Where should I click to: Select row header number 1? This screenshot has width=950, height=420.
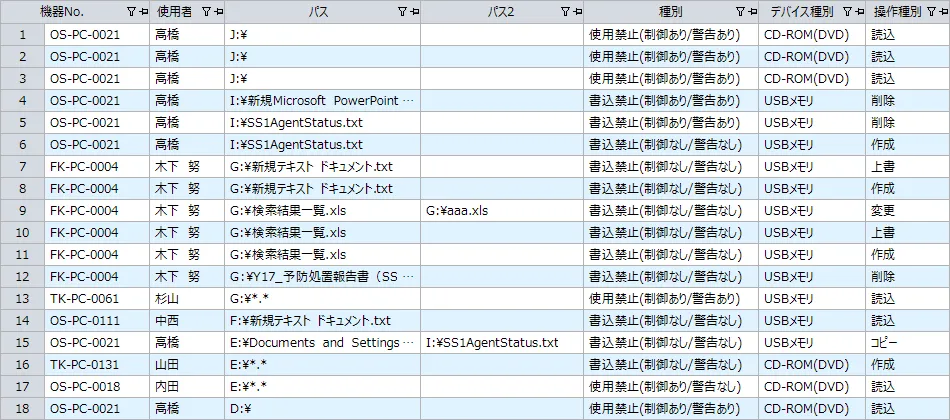[x=22, y=35]
